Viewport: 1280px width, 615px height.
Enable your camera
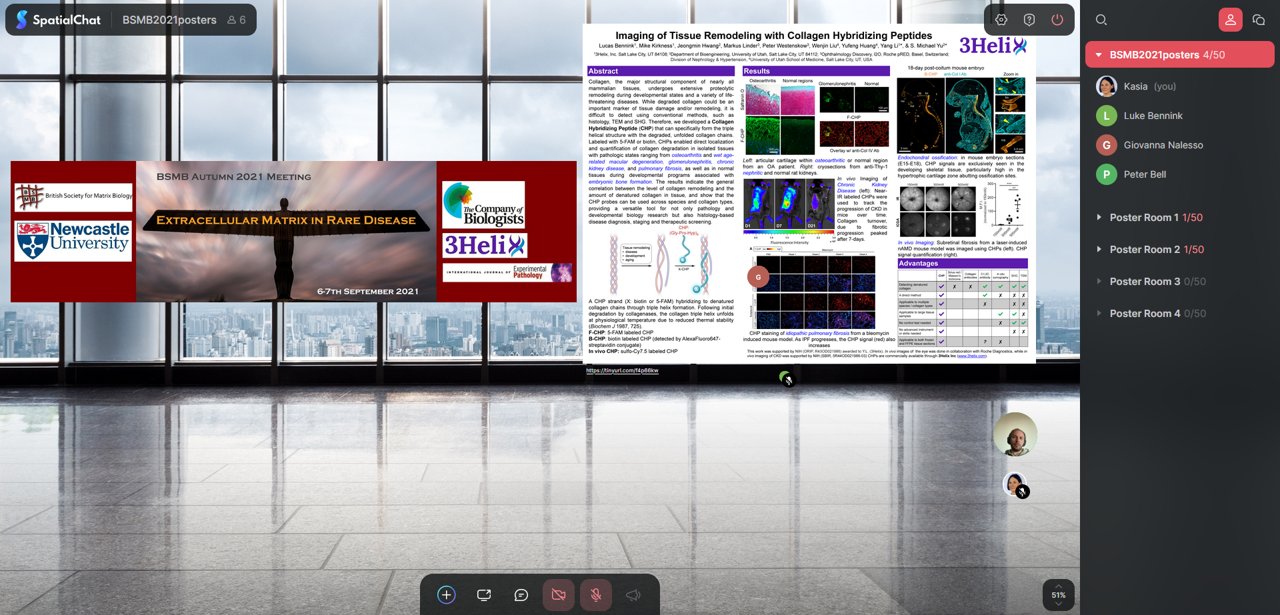pyautogui.click(x=558, y=594)
